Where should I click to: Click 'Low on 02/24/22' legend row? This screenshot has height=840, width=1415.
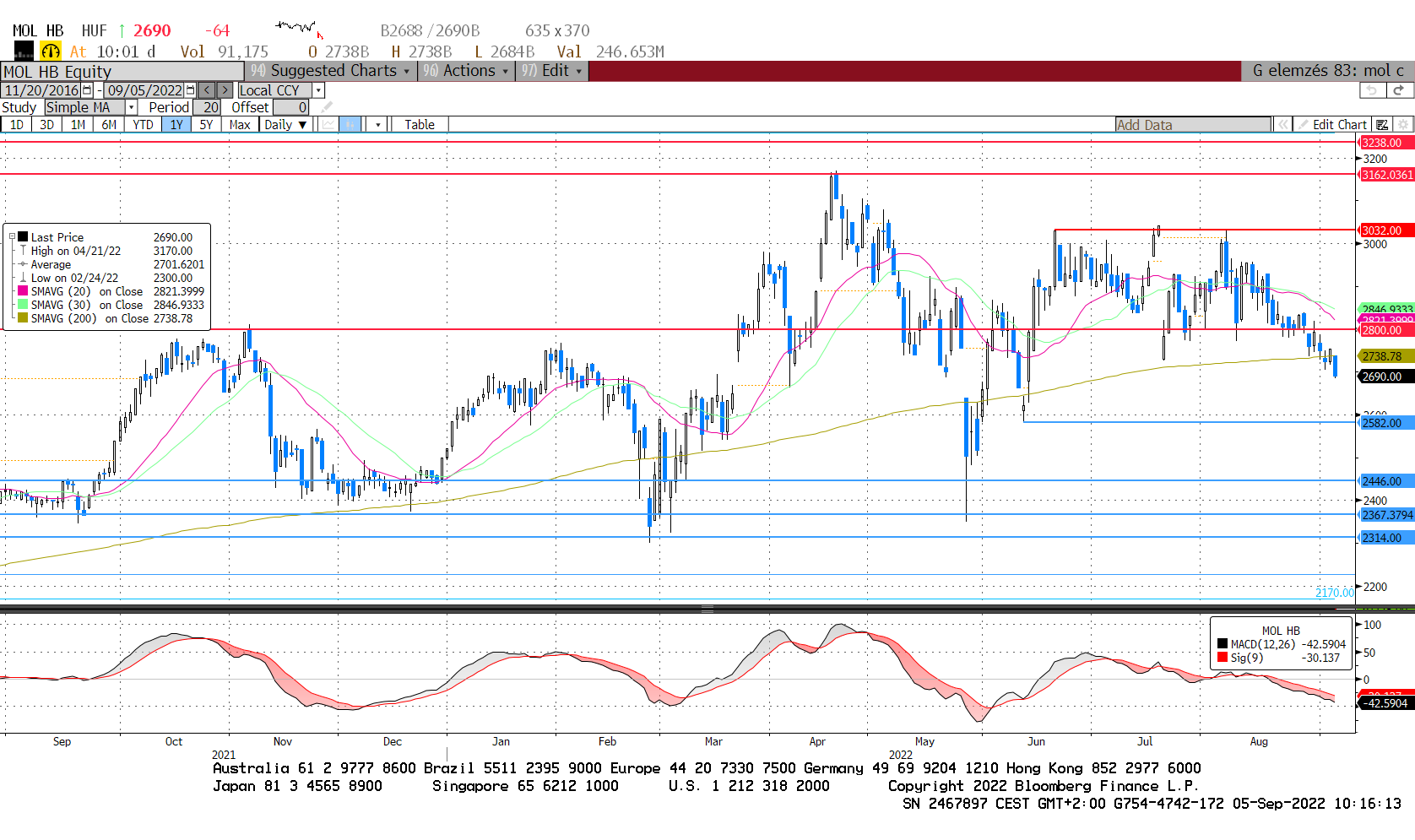[113, 278]
